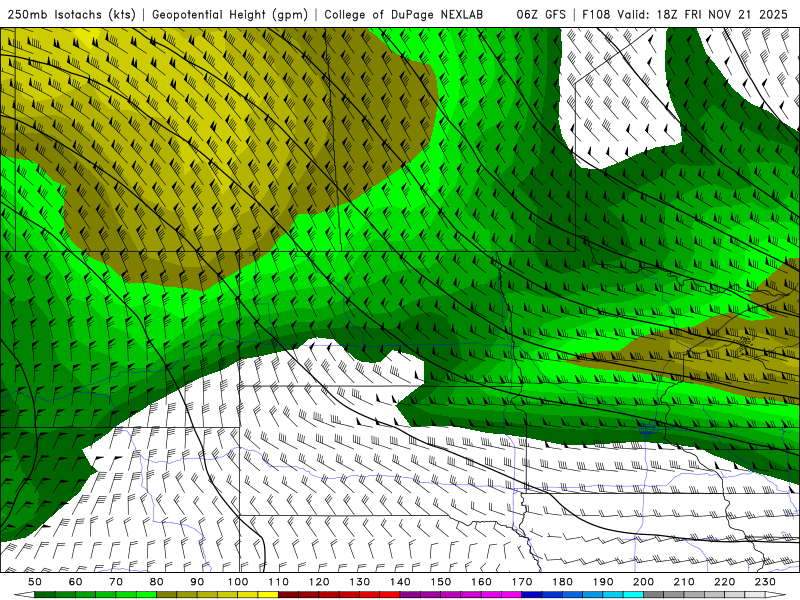Click the '110' color scale label
Image resolution: width=800 pixels, height=600 pixels.
(279, 582)
